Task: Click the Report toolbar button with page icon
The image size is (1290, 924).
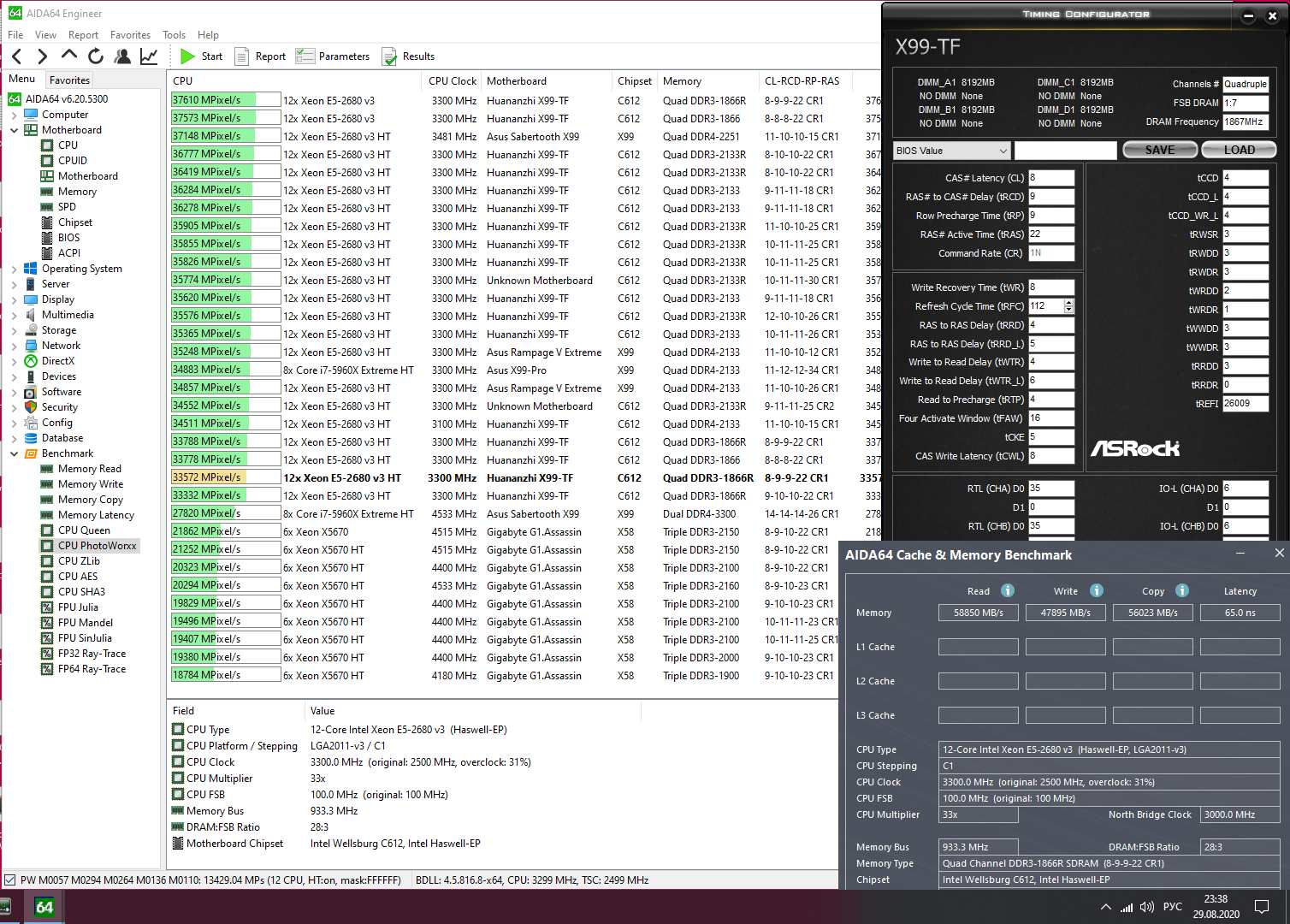Action: pos(260,56)
